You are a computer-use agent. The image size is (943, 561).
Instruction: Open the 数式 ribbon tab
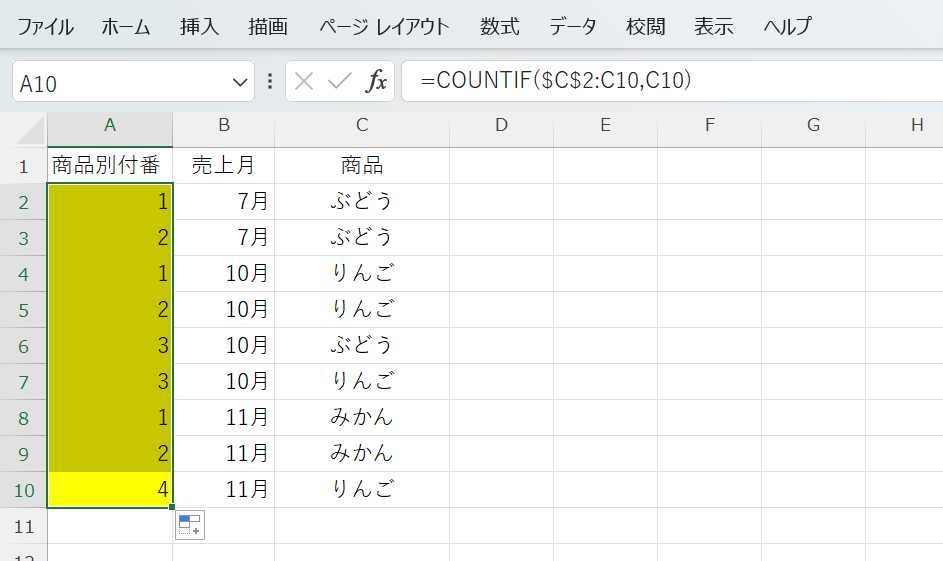click(x=499, y=27)
